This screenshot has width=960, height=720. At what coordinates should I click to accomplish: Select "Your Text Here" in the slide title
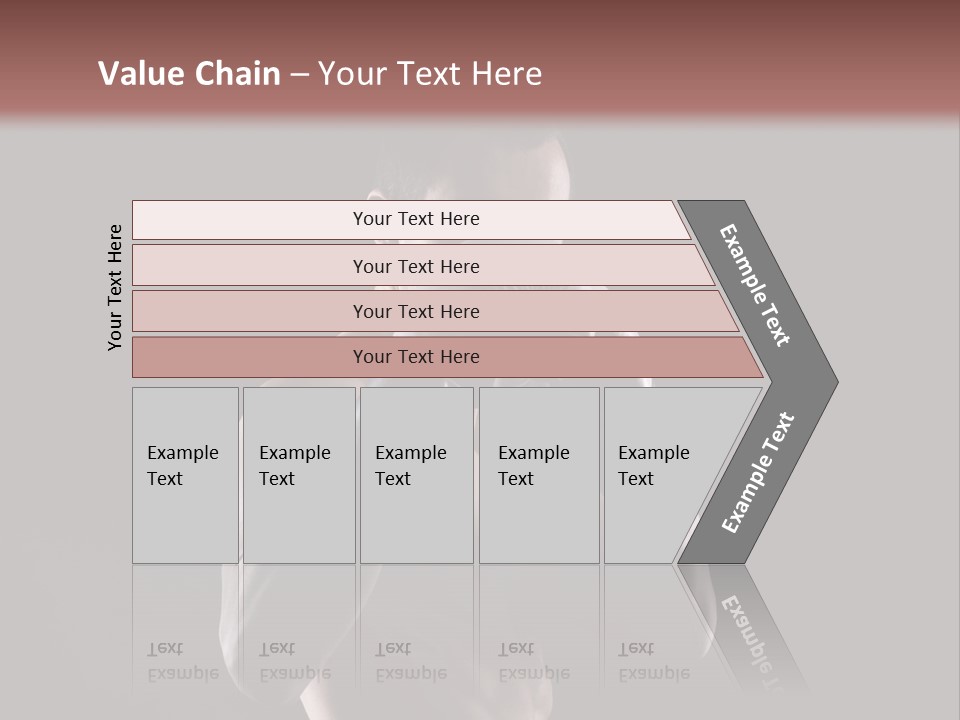coord(430,73)
